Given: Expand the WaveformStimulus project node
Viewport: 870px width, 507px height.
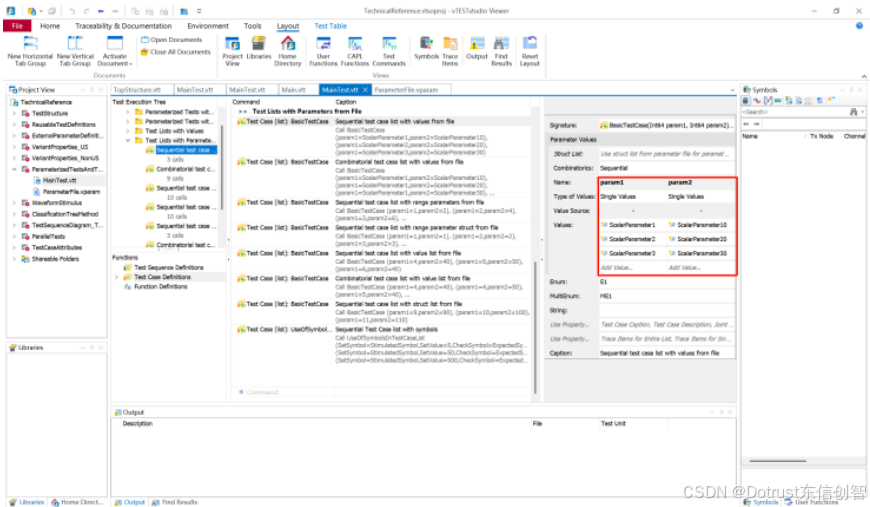Looking at the screenshot, I should [x=14, y=202].
